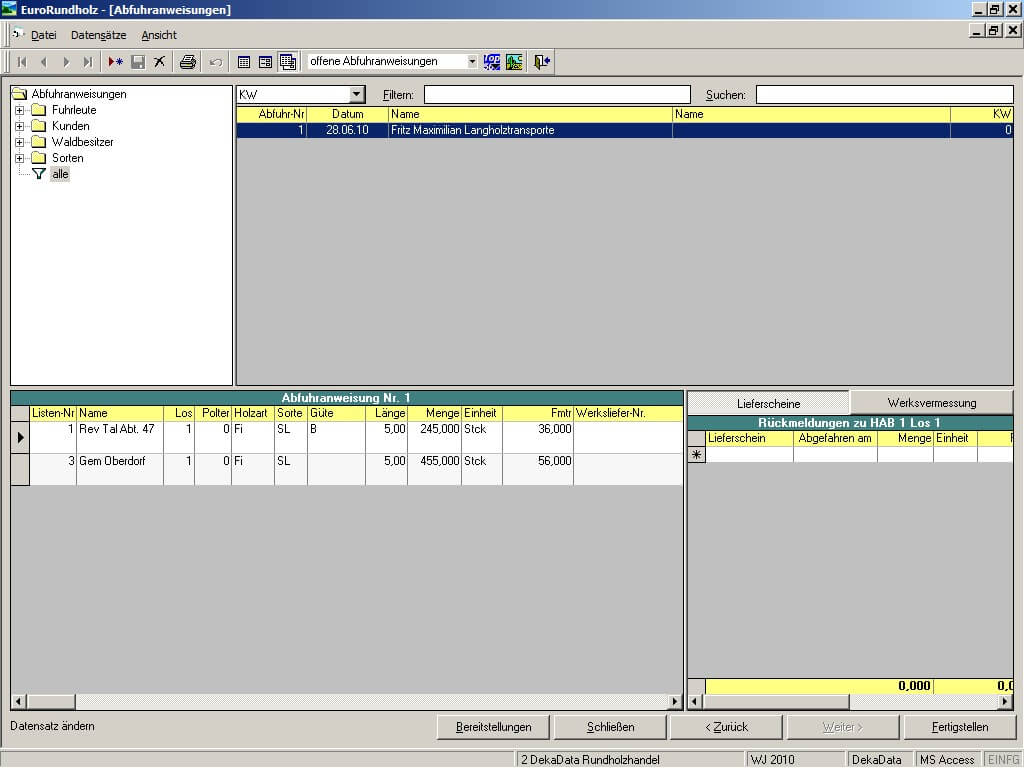The width and height of the screenshot is (1024, 768).
Task: Click the funnel filter icon next to alle
Action: 39,174
